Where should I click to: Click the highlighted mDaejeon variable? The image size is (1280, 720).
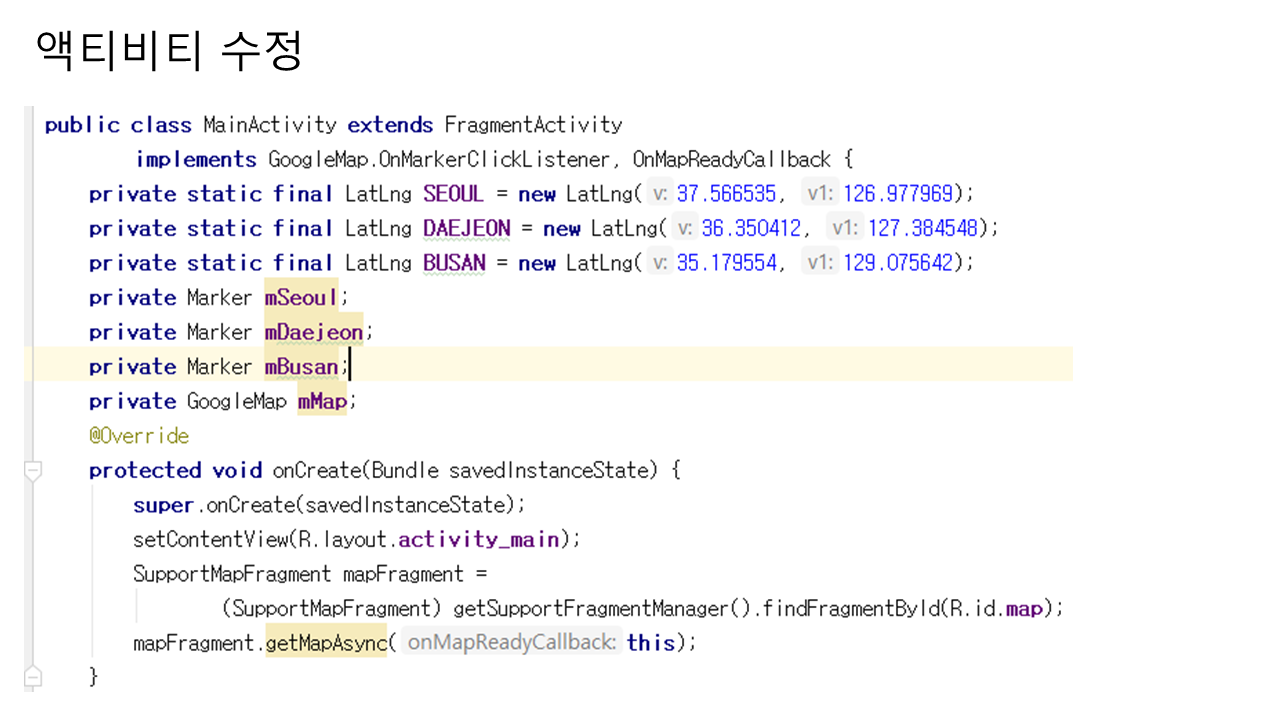pyautogui.click(x=313, y=332)
